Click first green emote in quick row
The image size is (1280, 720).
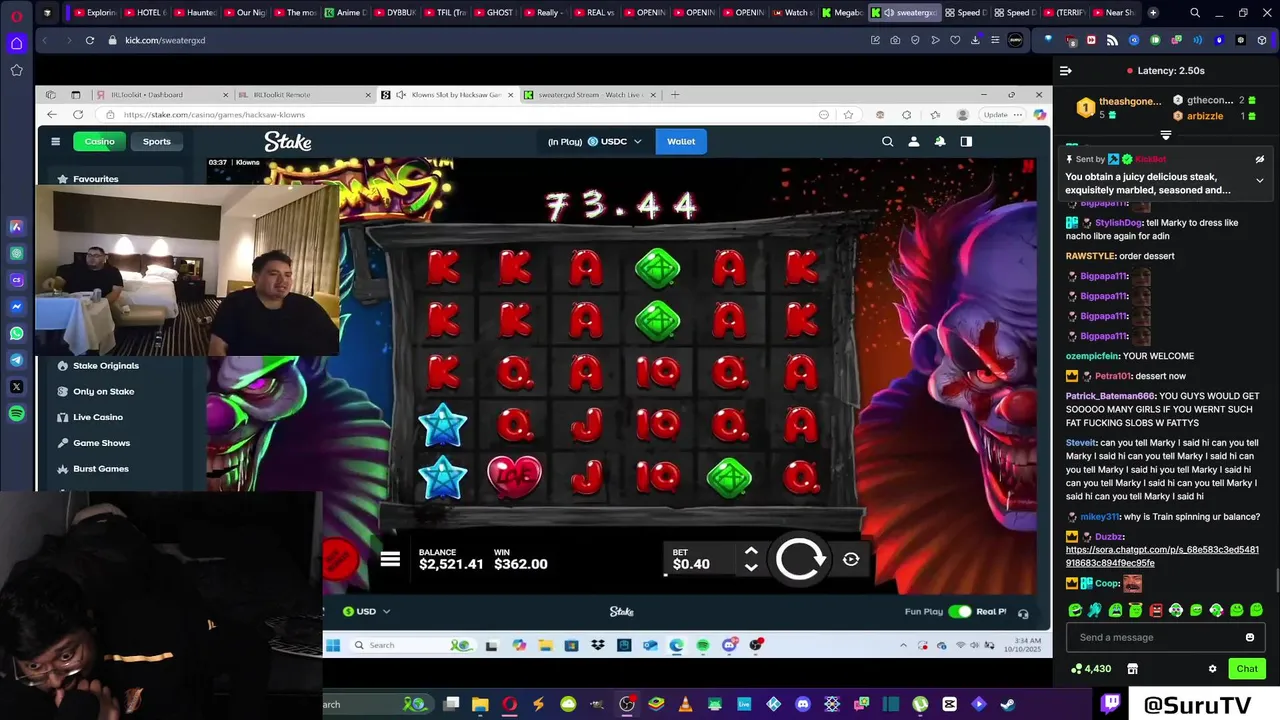click(x=1075, y=610)
